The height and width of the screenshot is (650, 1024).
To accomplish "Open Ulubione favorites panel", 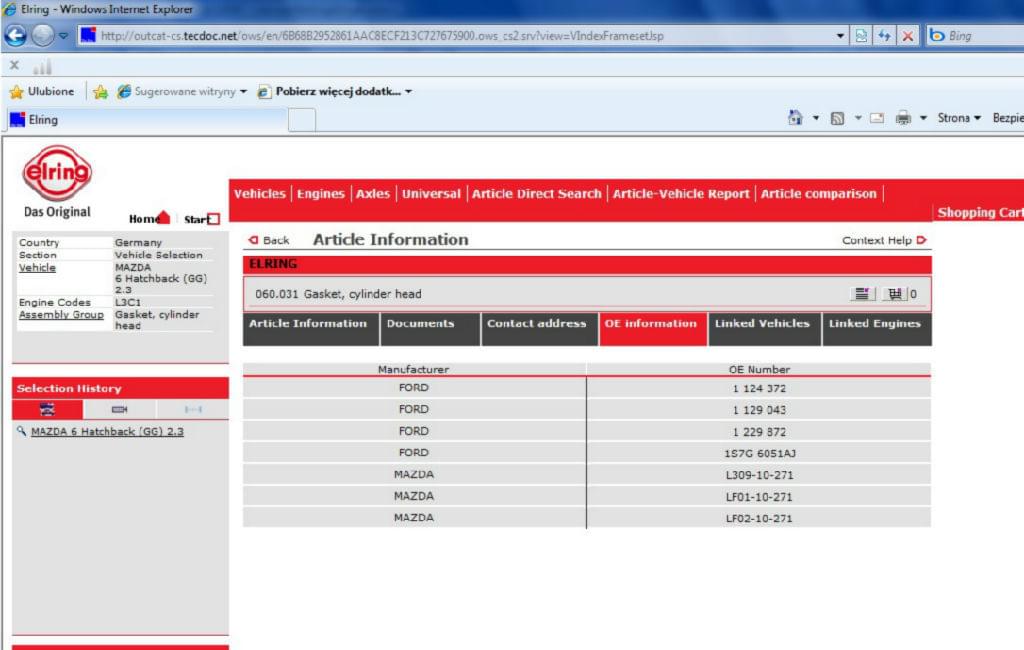I will (42, 91).
